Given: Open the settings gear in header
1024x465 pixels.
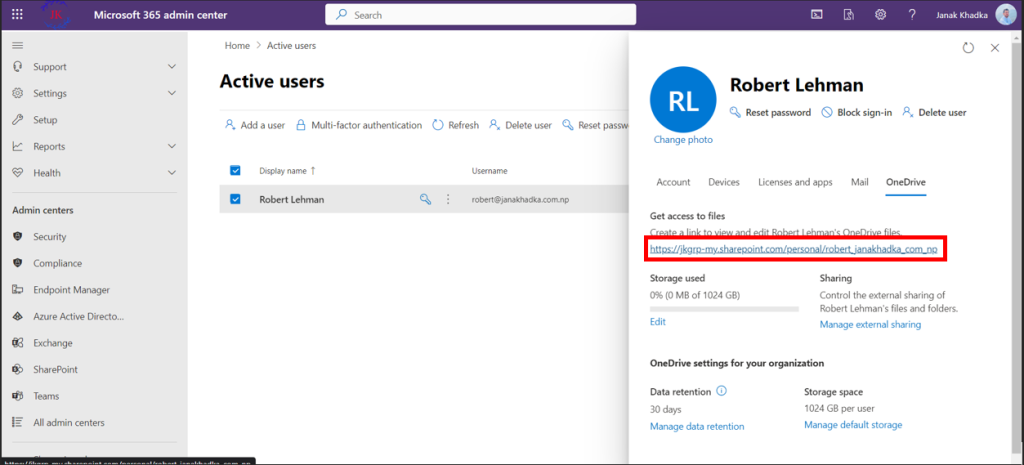Looking at the screenshot, I should [880, 14].
